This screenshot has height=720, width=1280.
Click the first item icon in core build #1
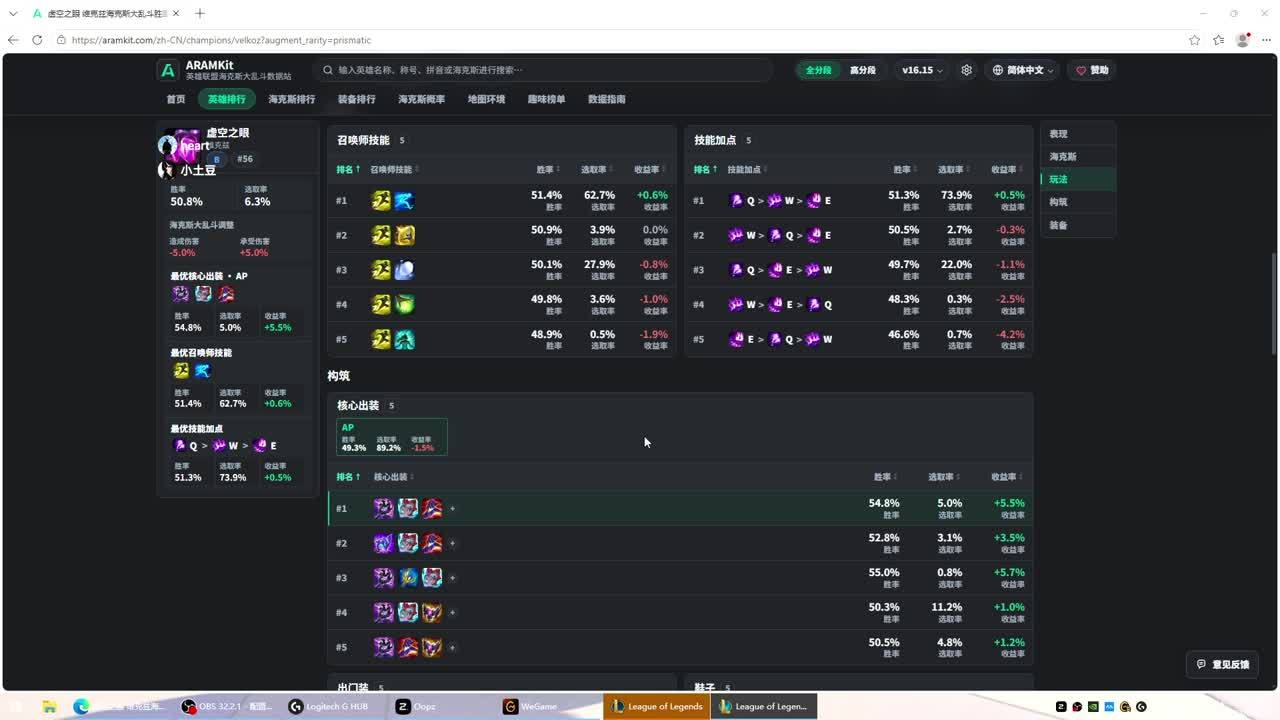click(384, 508)
